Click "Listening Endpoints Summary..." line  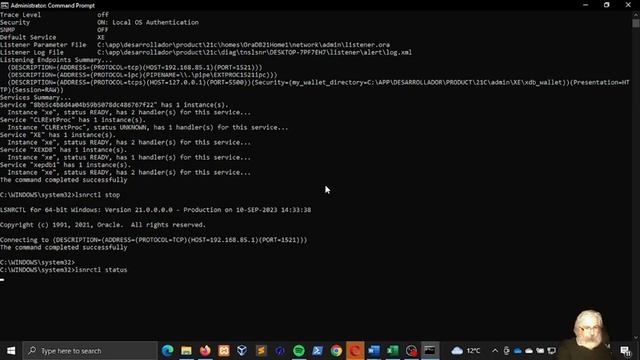pyautogui.click(x=56, y=60)
